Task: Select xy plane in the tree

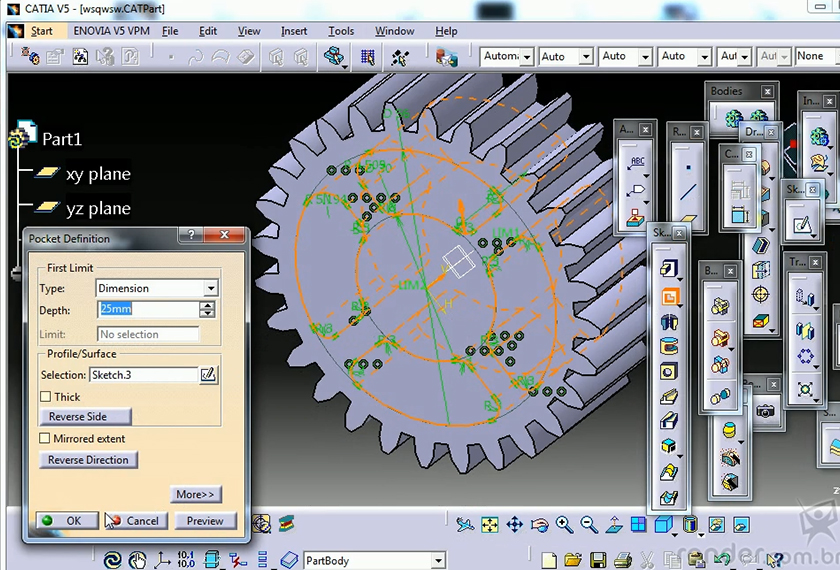Action: [98, 174]
